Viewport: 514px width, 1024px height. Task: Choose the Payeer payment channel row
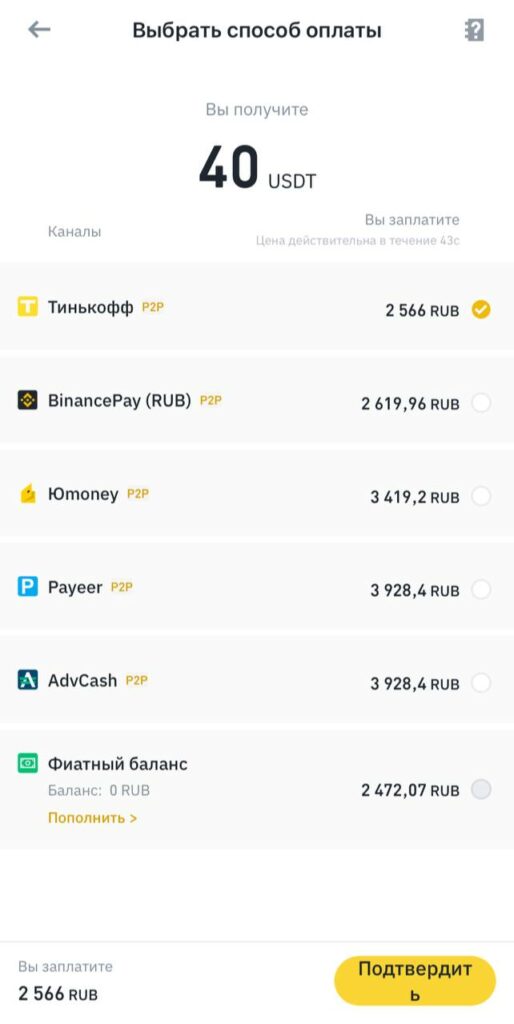point(257,586)
